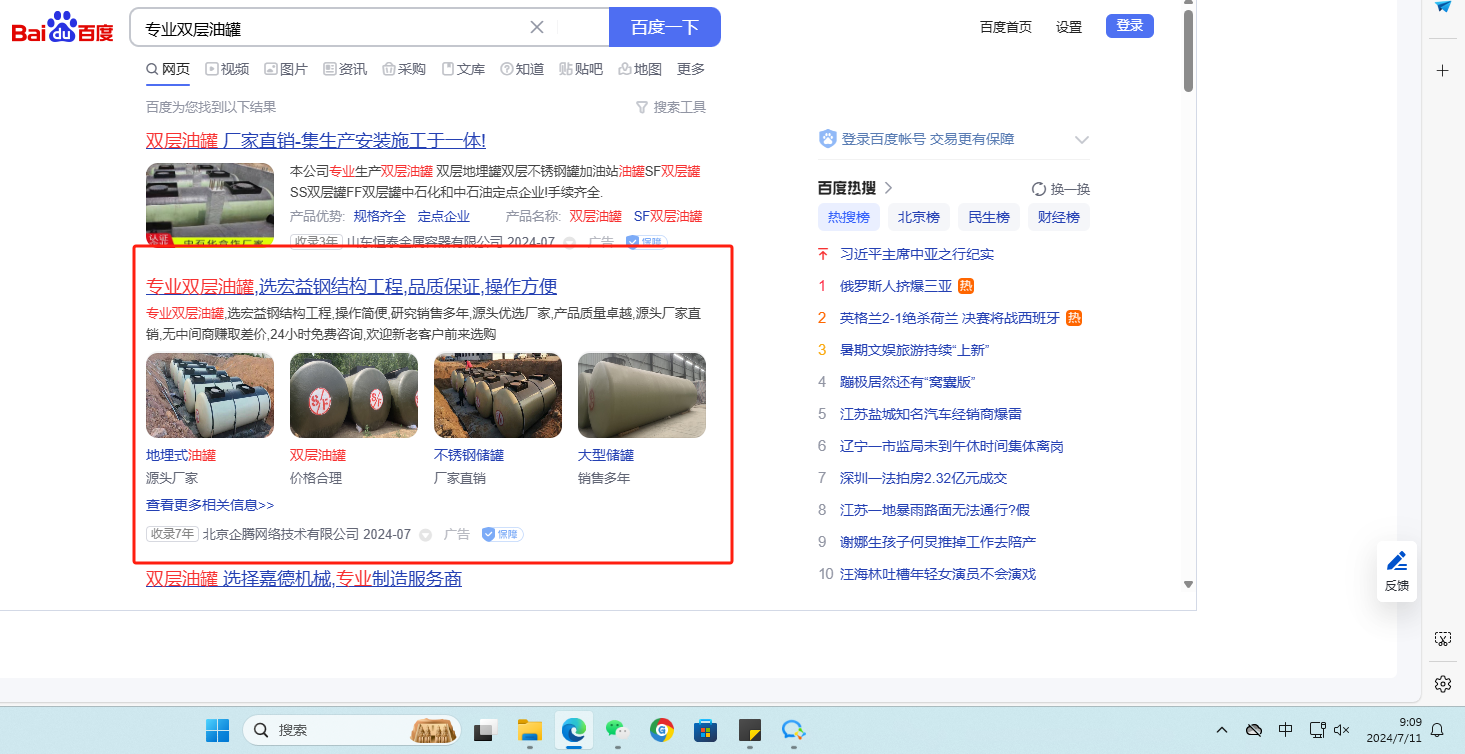Image resolution: width=1465 pixels, height=754 pixels.
Task: Open hot search 俄罗斯人挤爆三亚
Action: click(x=896, y=286)
